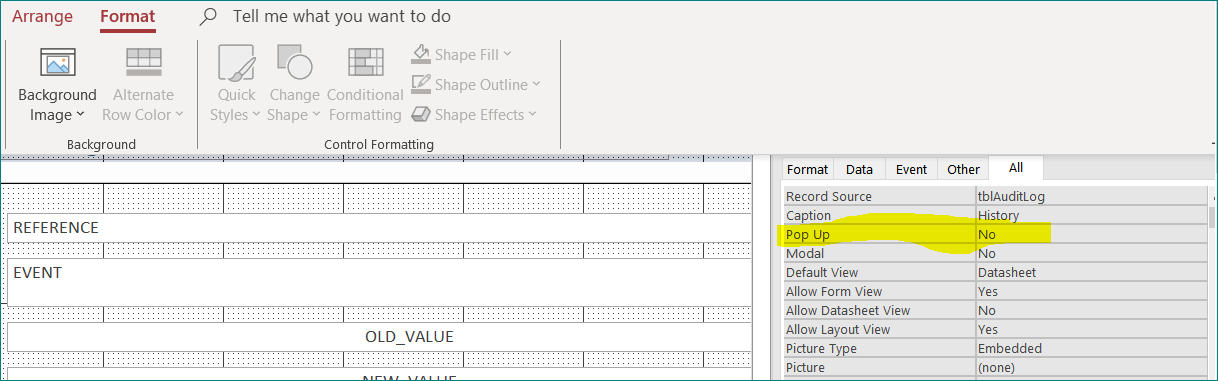Screen dimensions: 1218x381
Task: Switch to the Arrange ribbon tab
Action: coord(42,16)
